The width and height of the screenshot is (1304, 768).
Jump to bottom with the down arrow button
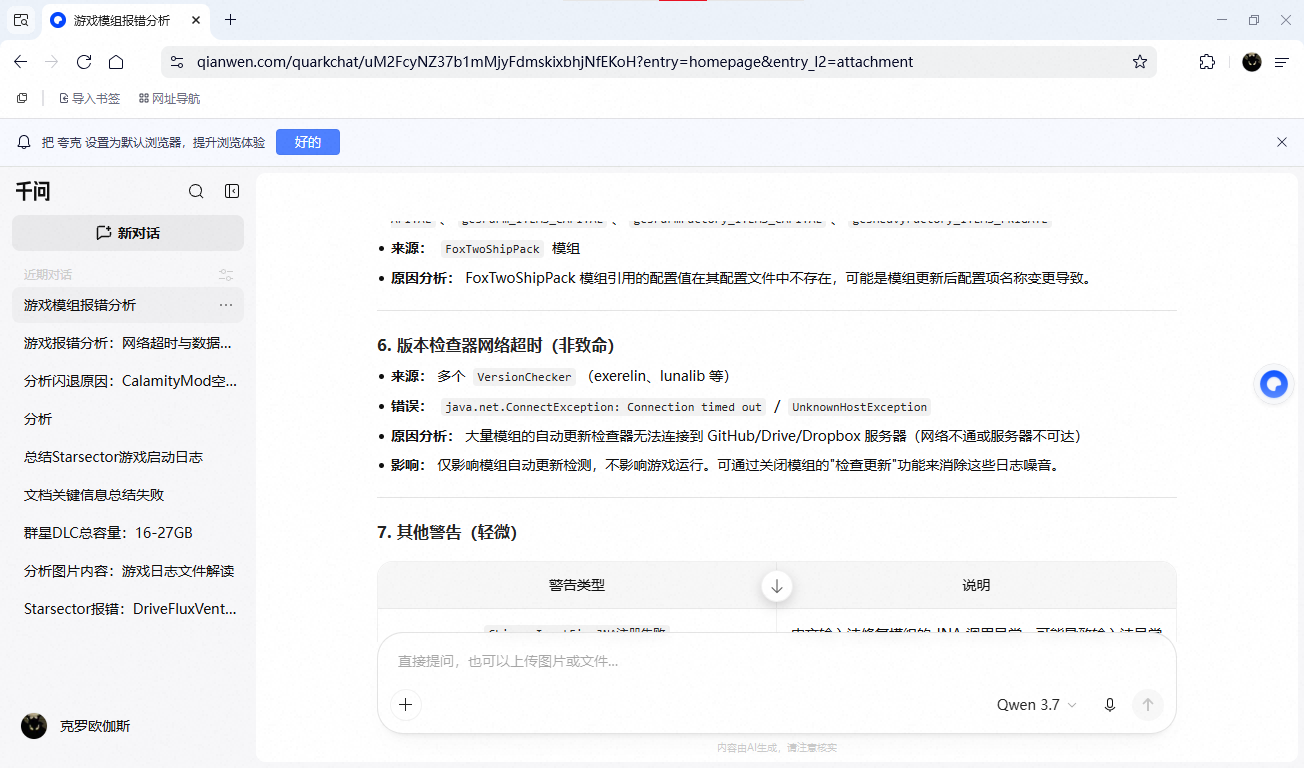[x=777, y=586]
